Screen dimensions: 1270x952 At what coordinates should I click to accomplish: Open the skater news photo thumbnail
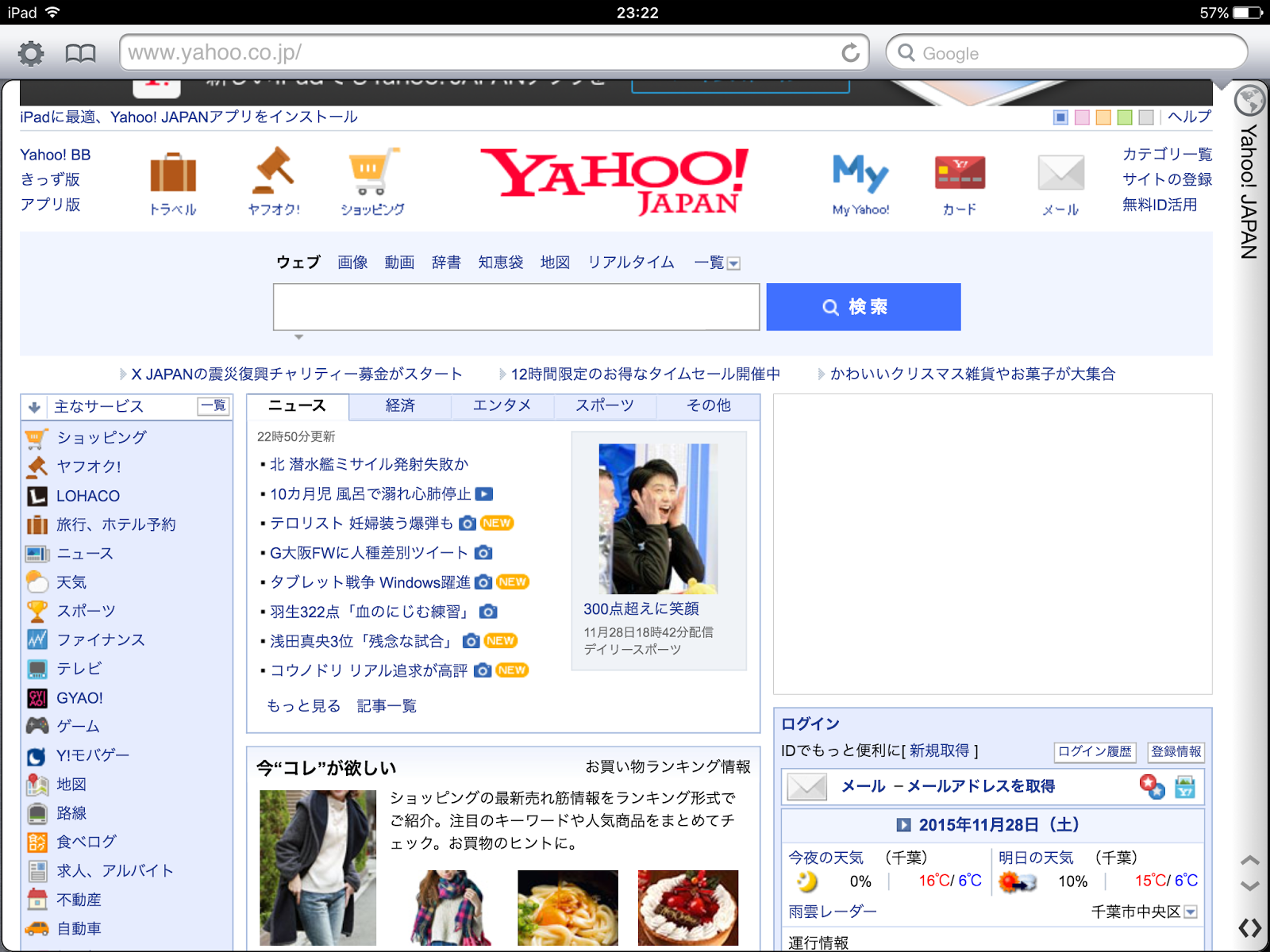[x=658, y=519]
